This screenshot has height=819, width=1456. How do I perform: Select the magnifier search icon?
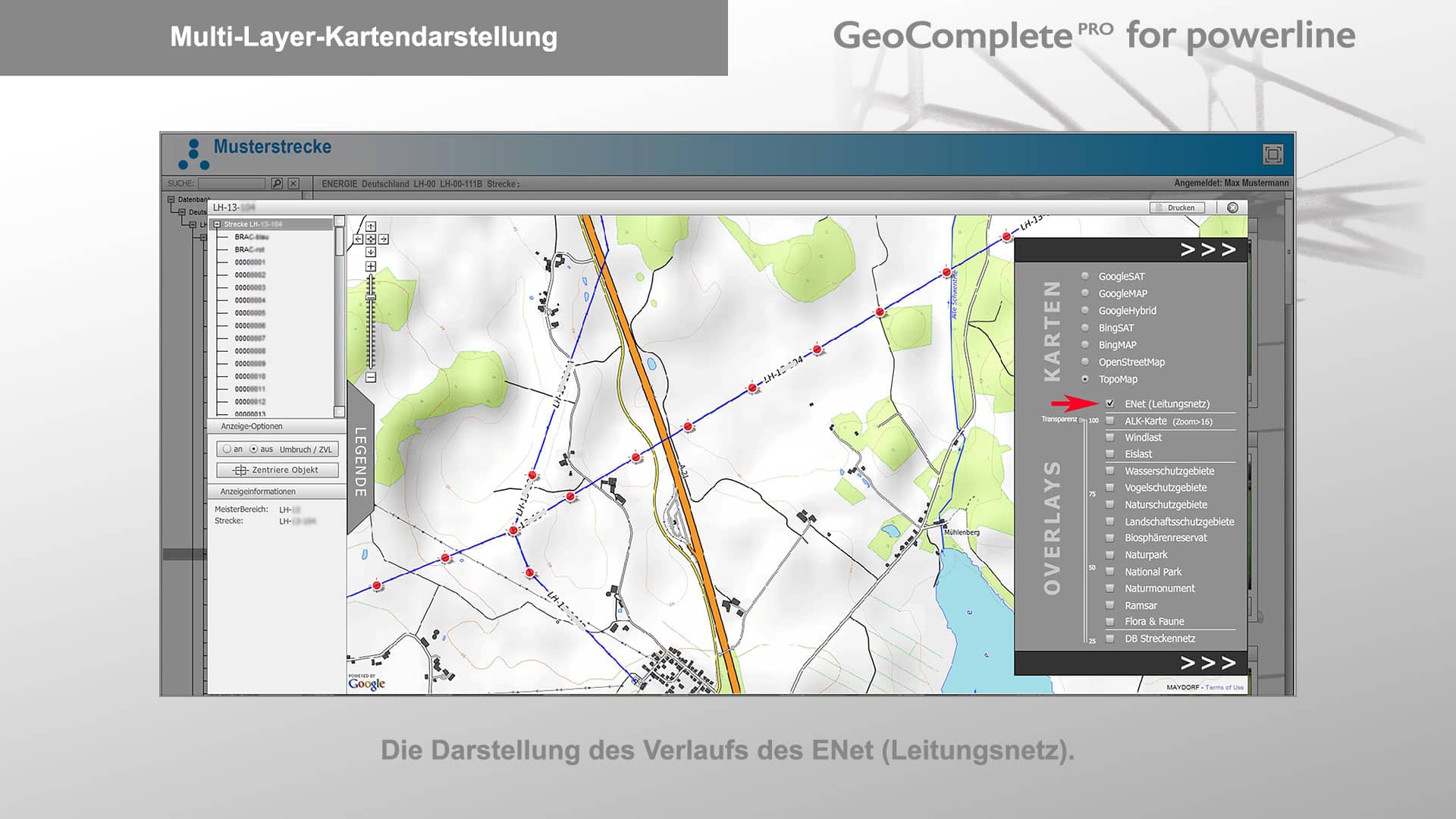277,182
